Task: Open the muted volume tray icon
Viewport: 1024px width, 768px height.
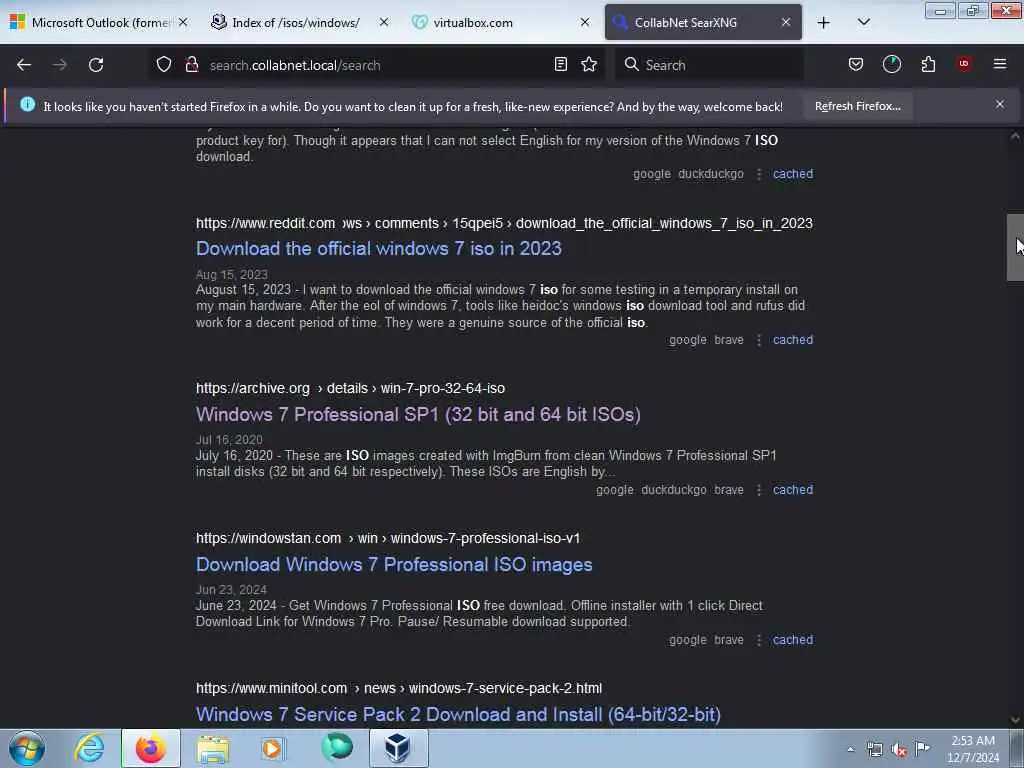Action: (x=899, y=750)
